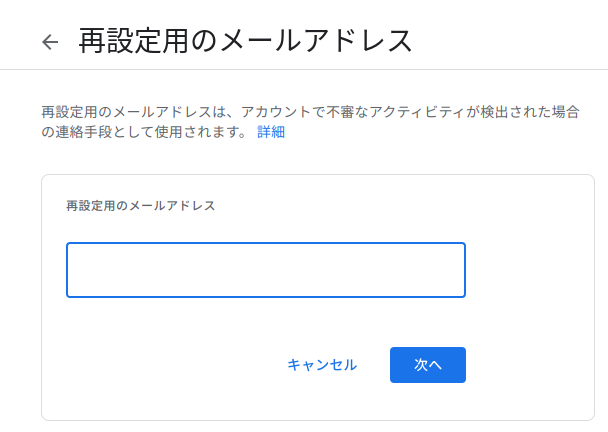Cancel editing the recovery email
The image size is (608, 432).
322,365
